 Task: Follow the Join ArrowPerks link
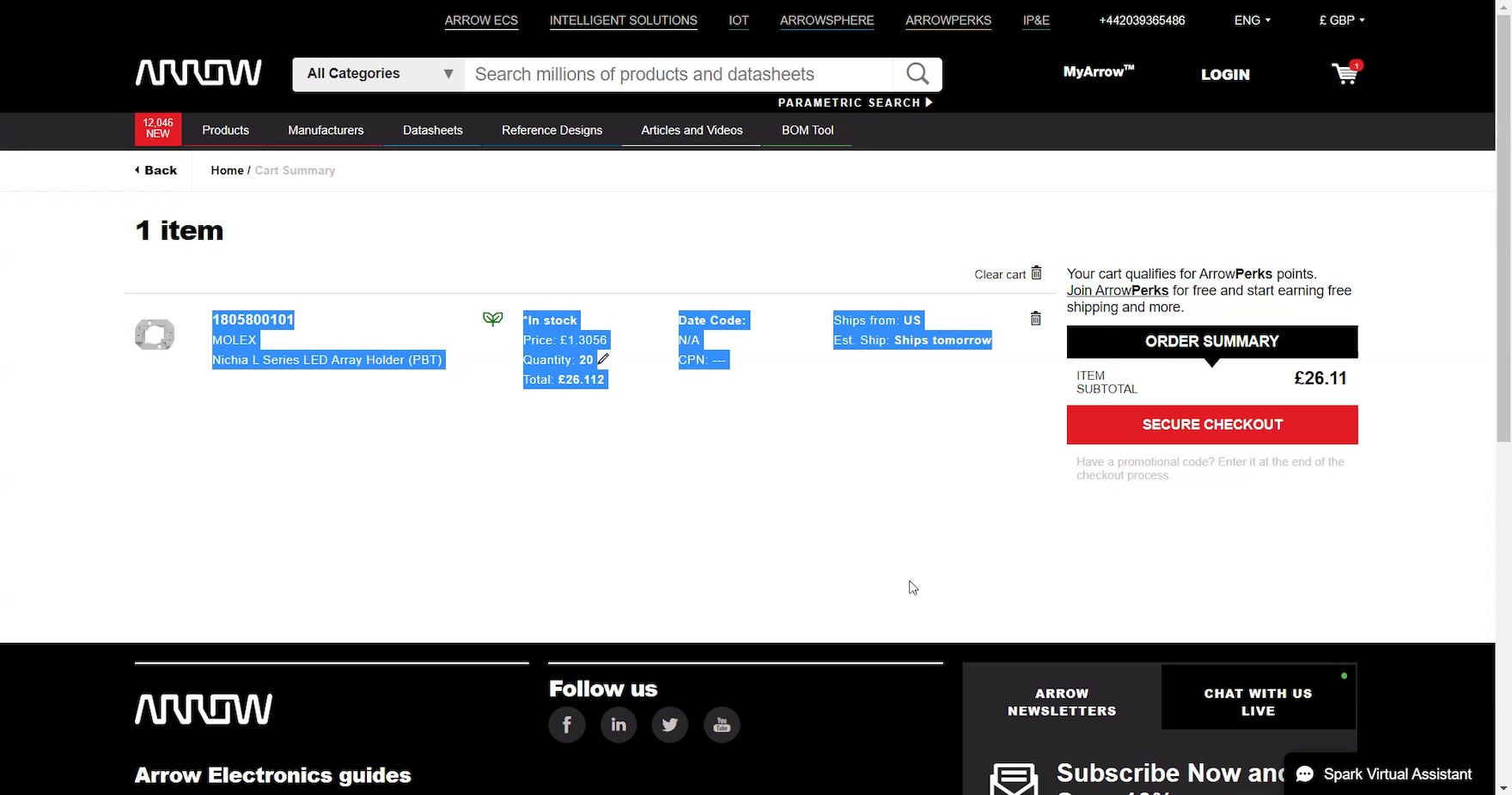[1117, 290]
